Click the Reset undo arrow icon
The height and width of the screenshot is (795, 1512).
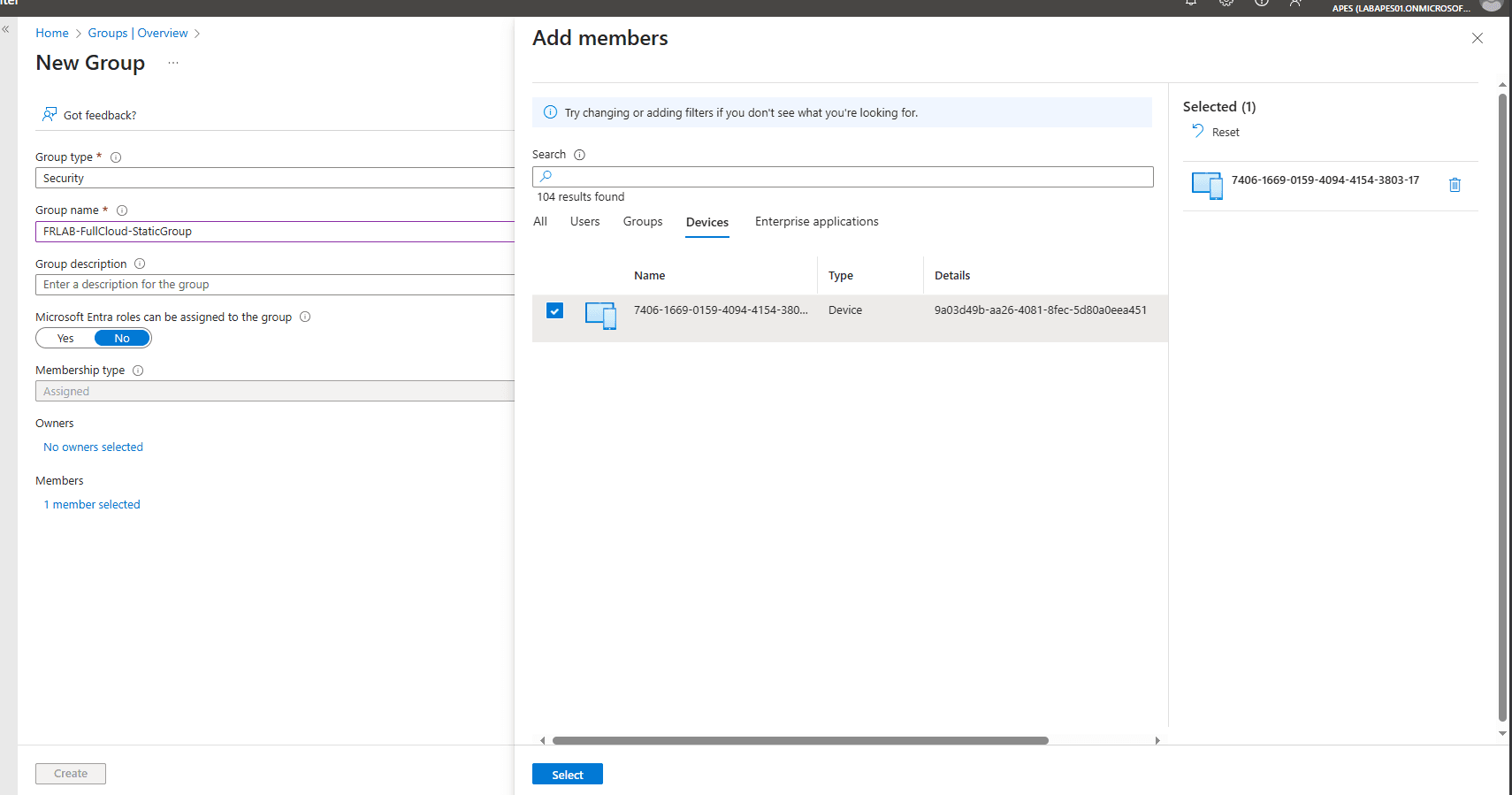(x=1198, y=131)
